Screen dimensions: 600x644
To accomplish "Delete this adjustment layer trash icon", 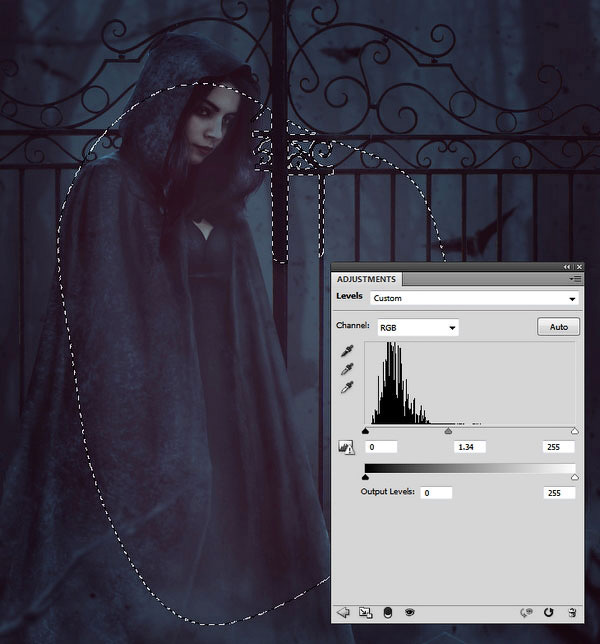I will pos(572,613).
